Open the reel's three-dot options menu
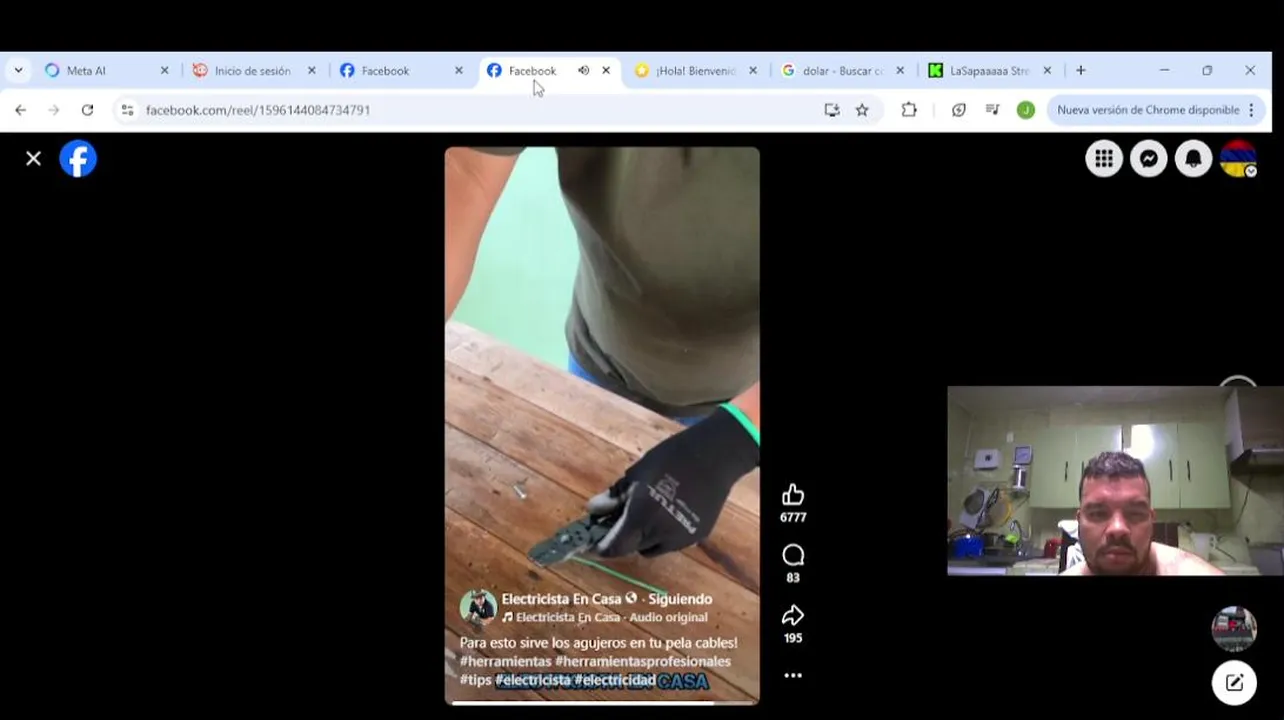The image size is (1284, 720). 793,675
